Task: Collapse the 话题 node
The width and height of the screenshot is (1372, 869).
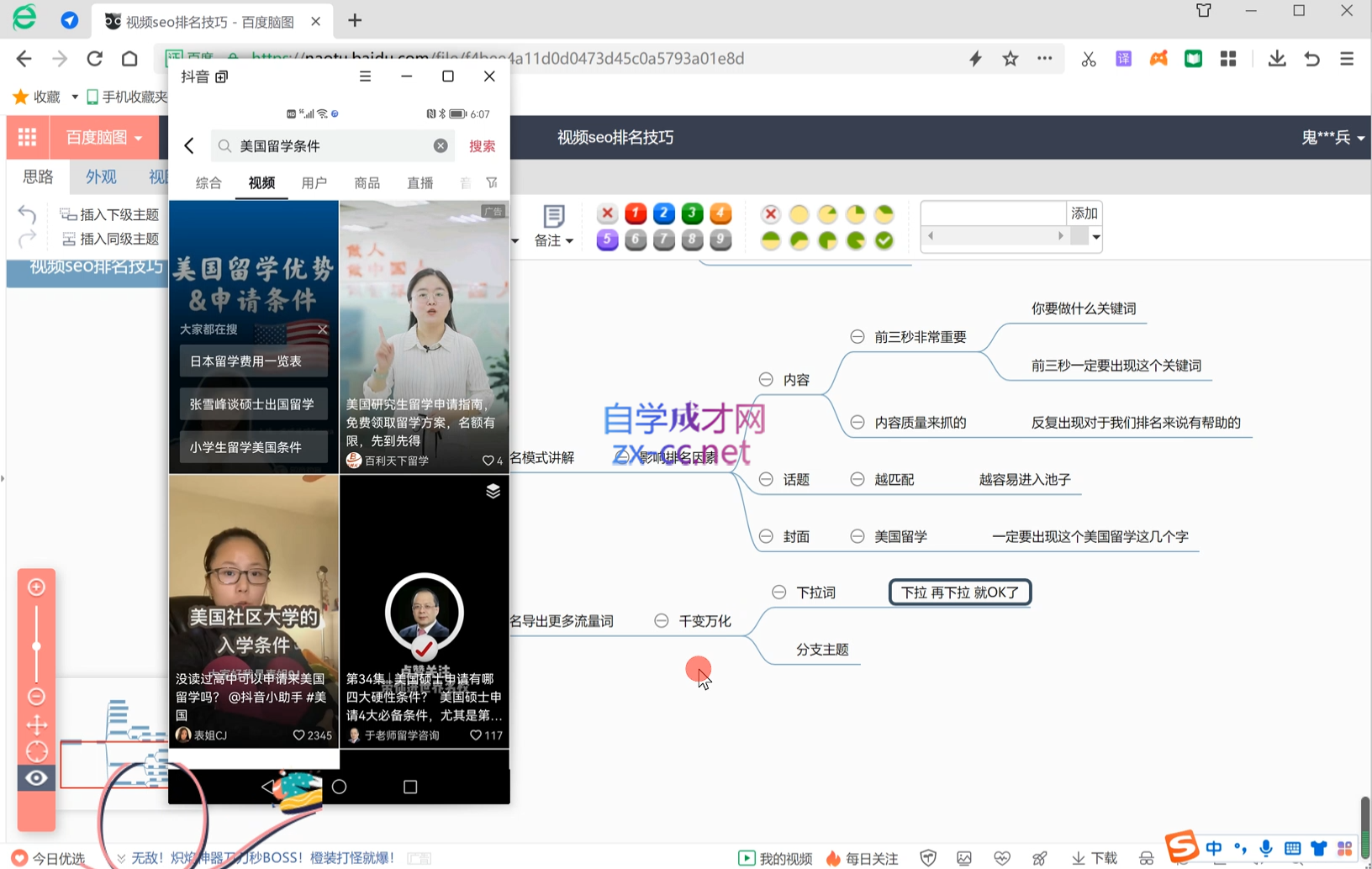Action: [x=766, y=479]
